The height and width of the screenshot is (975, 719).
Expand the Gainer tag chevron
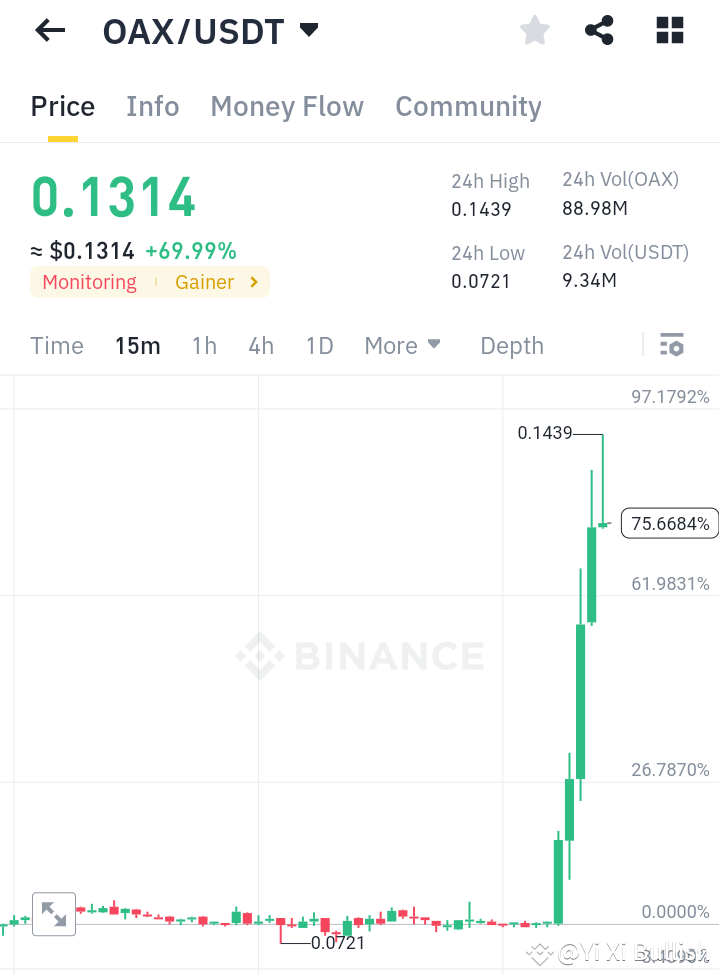pyautogui.click(x=254, y=282)
